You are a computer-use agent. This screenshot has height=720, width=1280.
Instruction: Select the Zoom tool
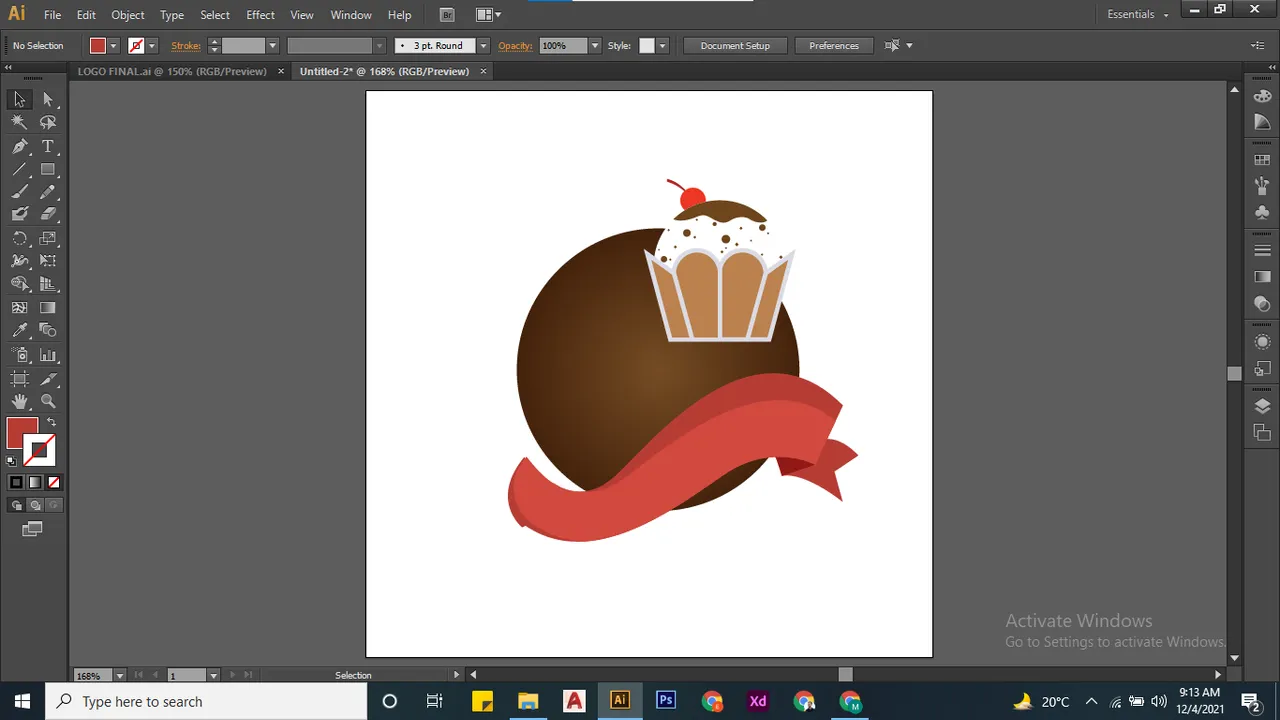tap(48, 401)
